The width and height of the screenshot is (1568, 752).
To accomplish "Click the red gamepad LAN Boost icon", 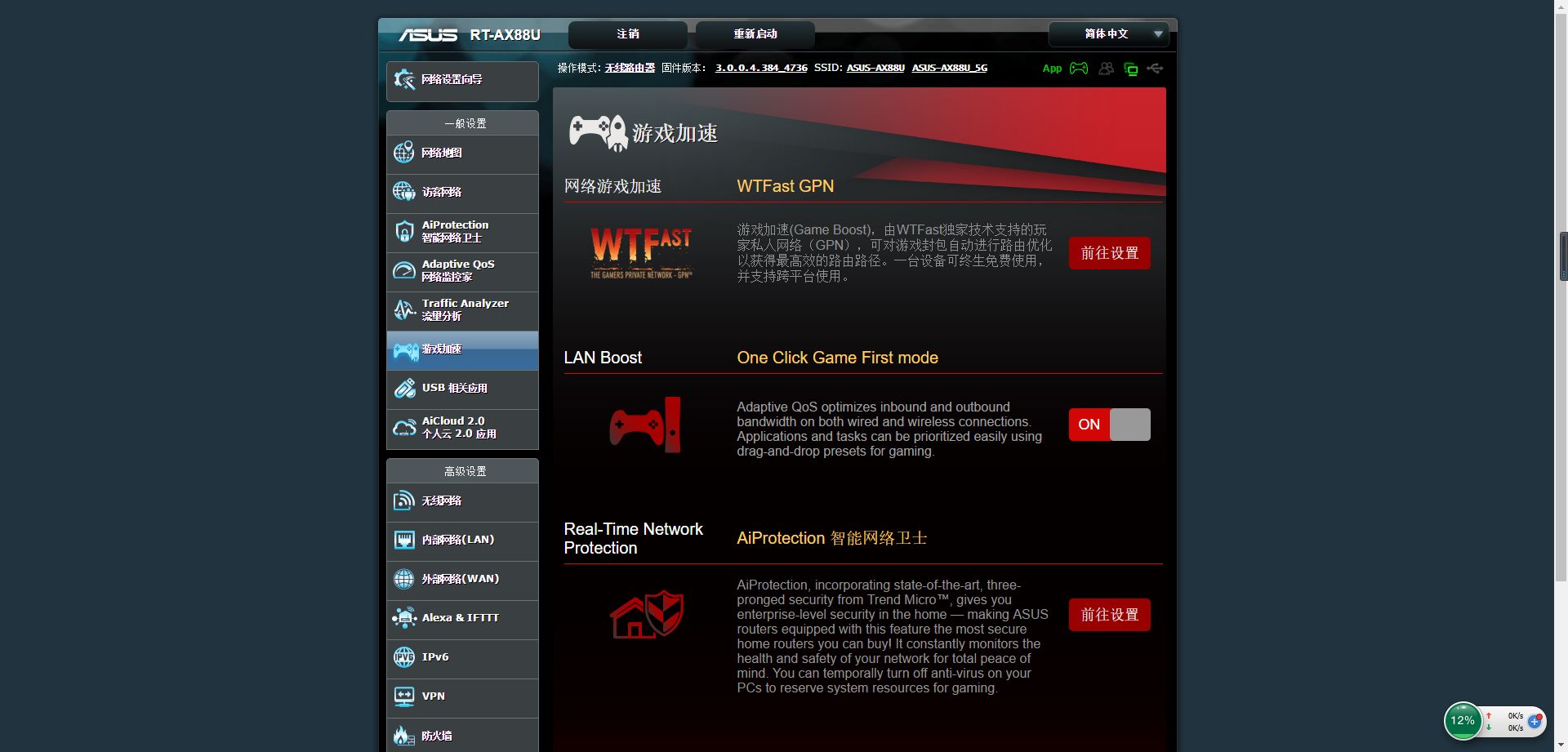I will coord(645,425).
